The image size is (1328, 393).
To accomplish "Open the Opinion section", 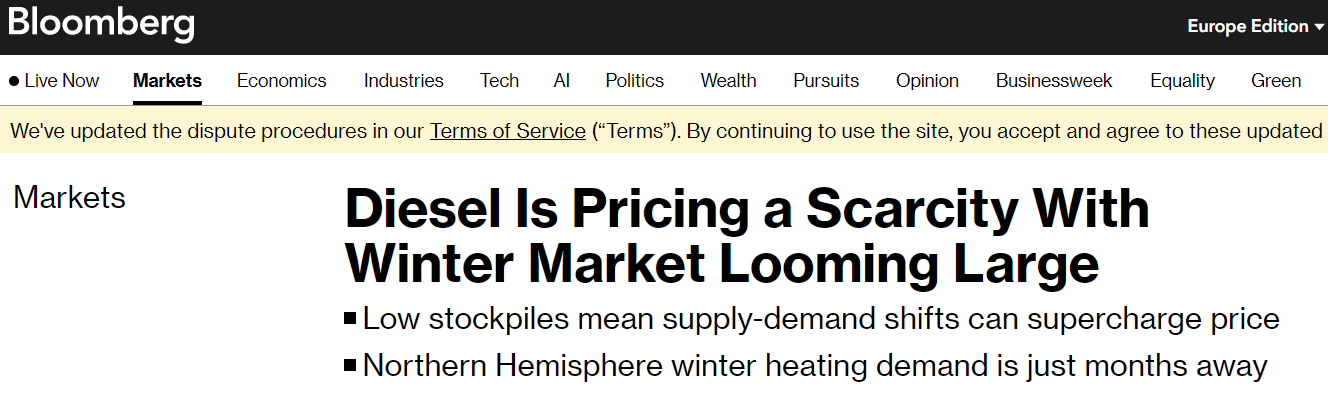I will (x=927, y=81).
